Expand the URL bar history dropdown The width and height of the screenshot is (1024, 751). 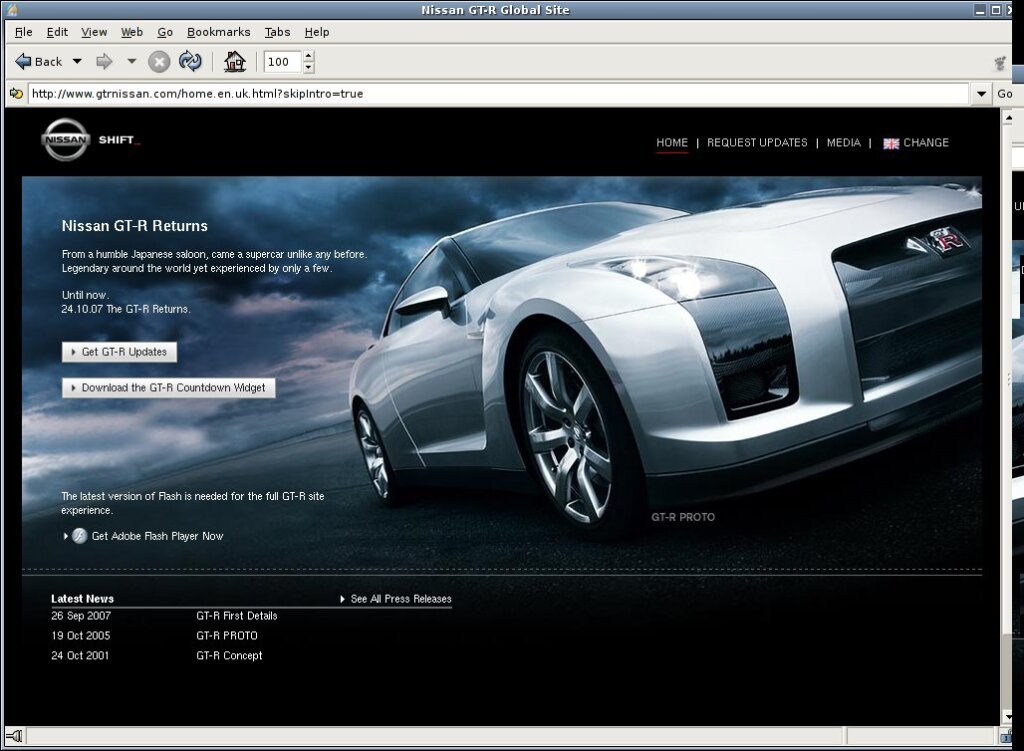(x=980, y=94)
